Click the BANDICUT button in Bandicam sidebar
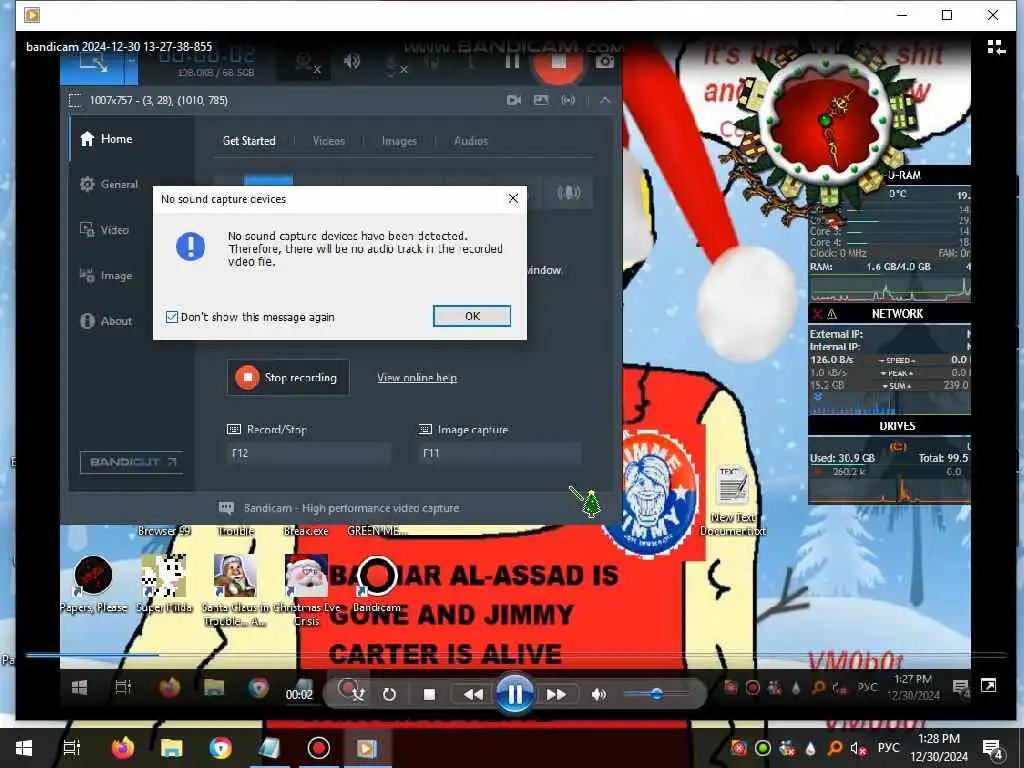Image resolution: width=1024 pixels, height=768 pixels. 133,462
